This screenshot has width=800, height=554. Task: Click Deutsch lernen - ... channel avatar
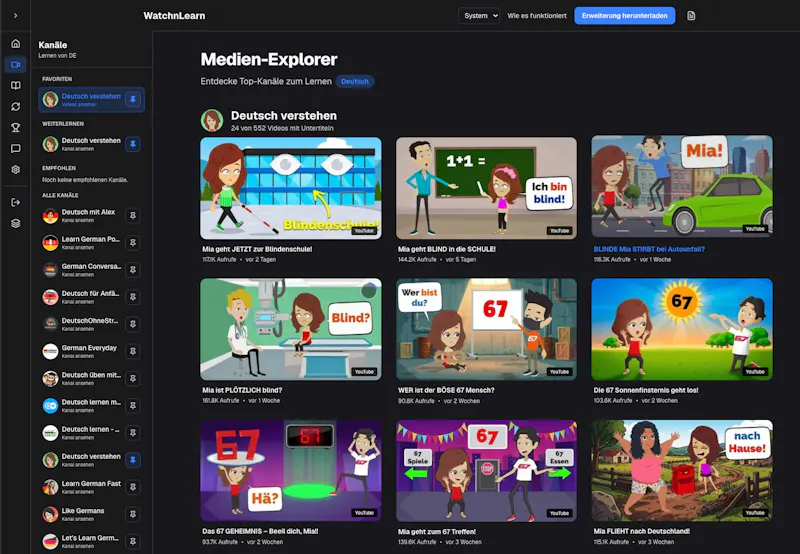coord(50,433)
